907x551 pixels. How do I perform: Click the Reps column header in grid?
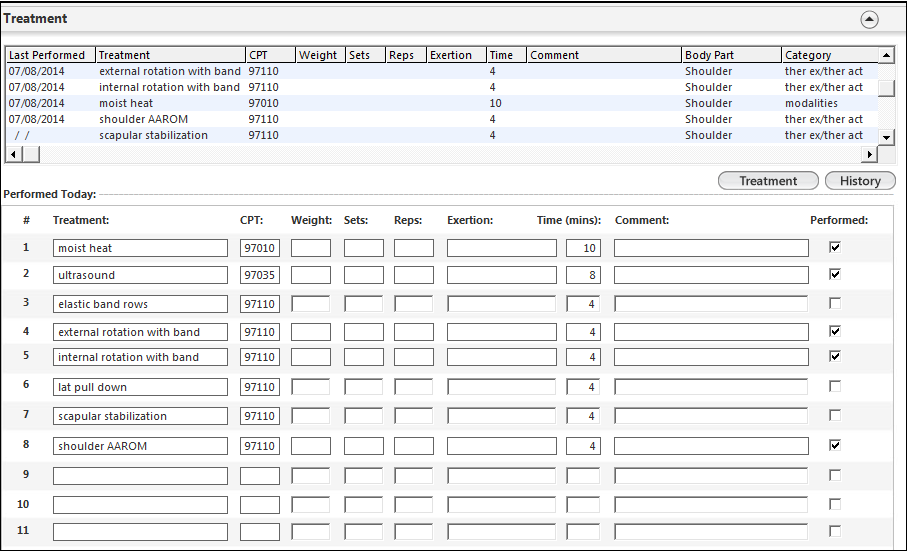406,55
